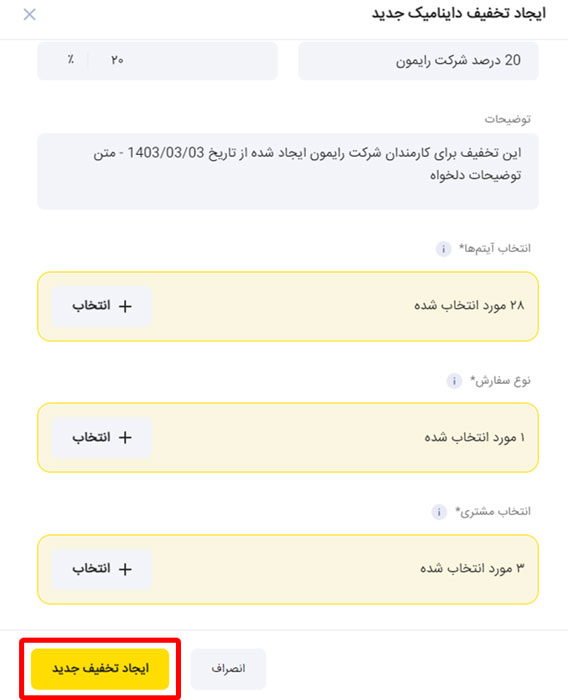Click + انتخاب button for order type
The height and width of the screenshot is (700, 568).
point(102,438)
